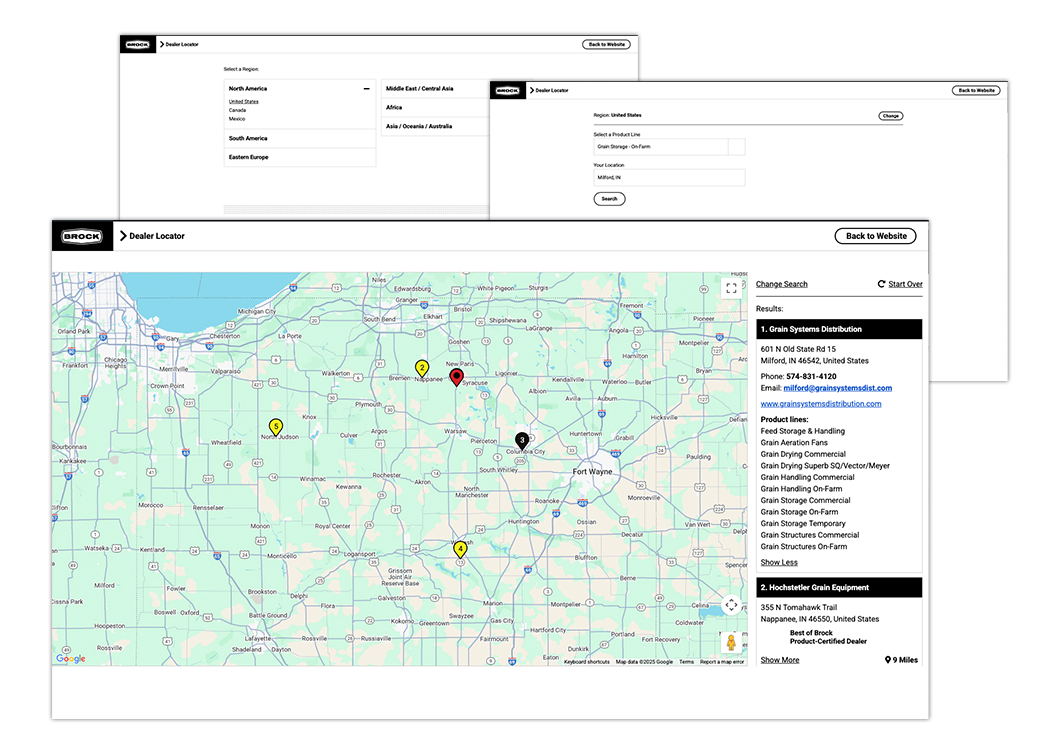Click Start Over to reset search

coord(900,284)
